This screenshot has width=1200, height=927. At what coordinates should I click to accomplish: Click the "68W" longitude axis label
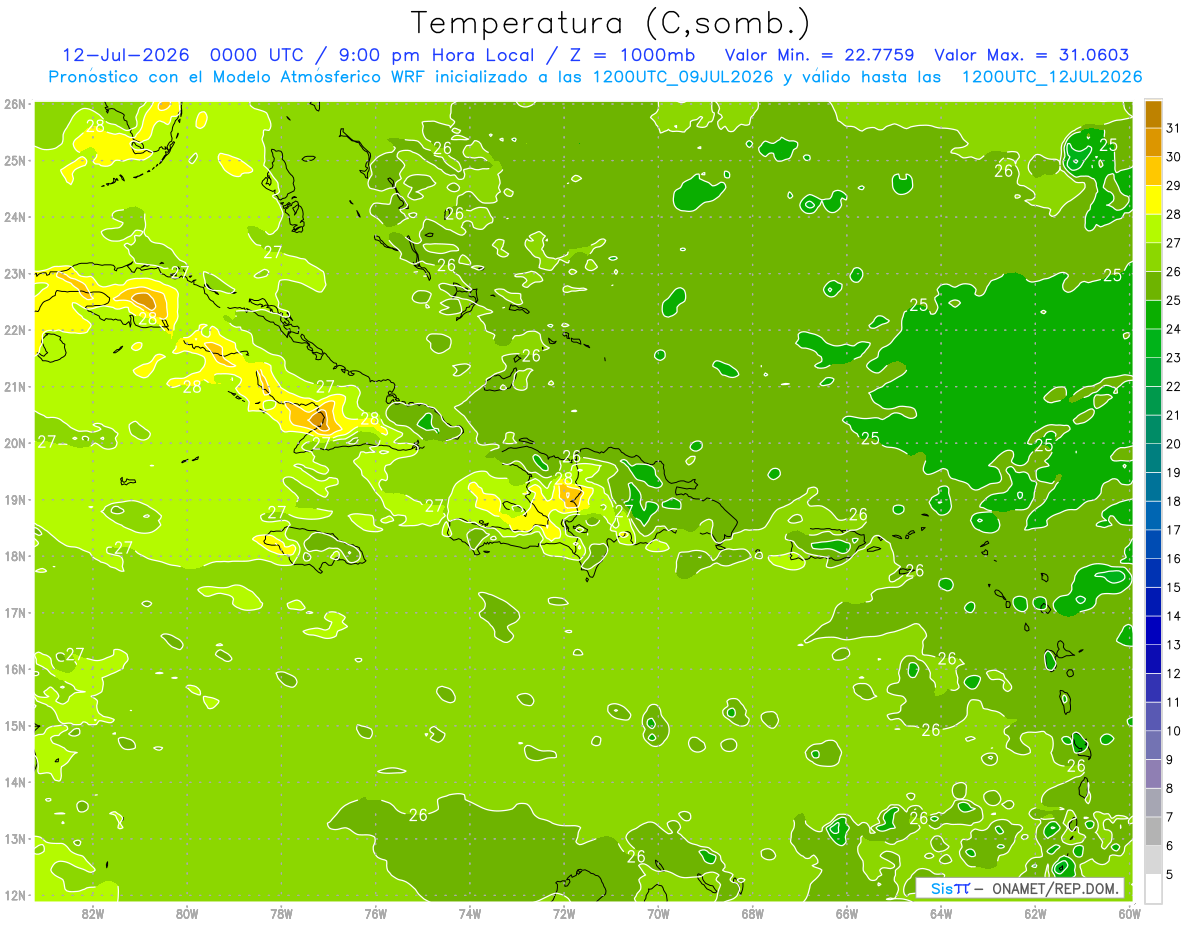tap(752, 913)
